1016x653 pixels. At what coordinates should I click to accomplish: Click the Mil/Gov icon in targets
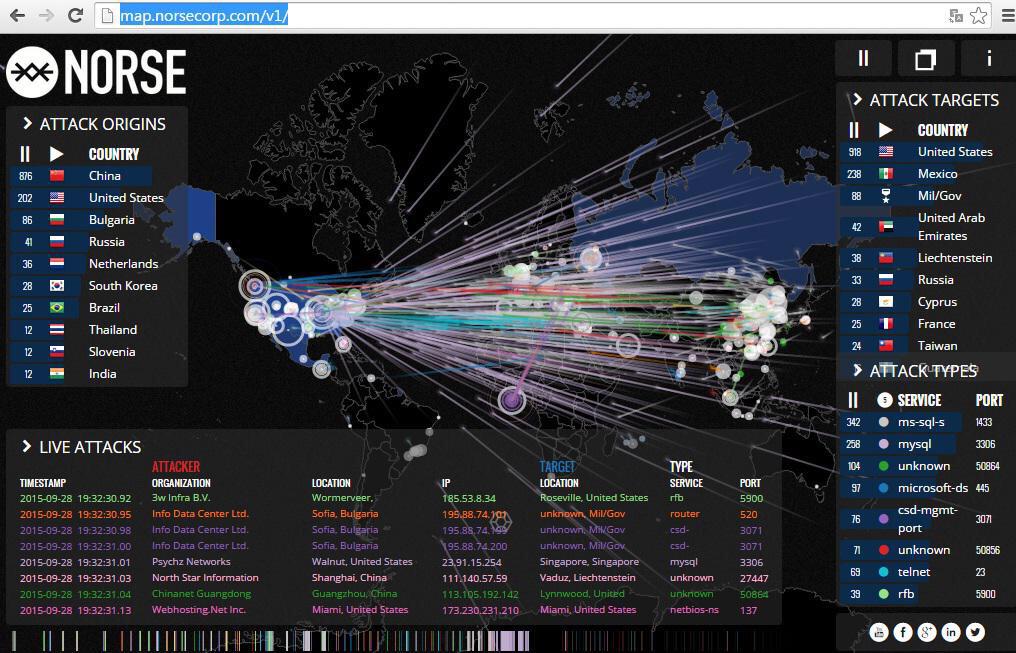point(886,196)
